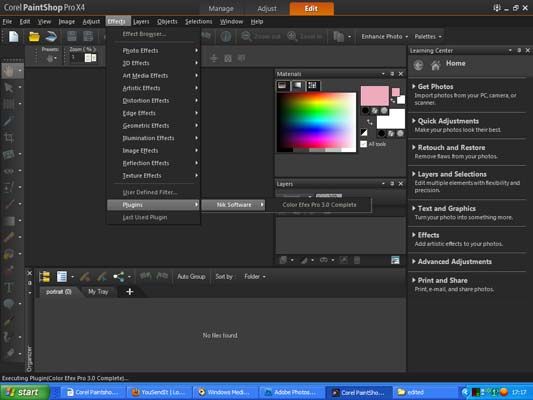This screenshot has height=400, width=533.
Task: Open the Enhance Photo dropdown
Action: (384, 36)
